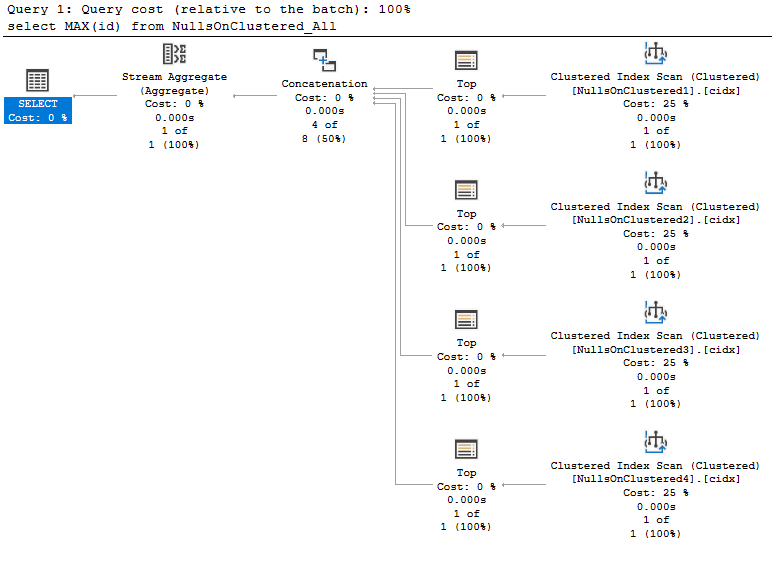
Task: Click the NullsOnClustered2 Clustered Index Scan icon
Action: click(655, 183)
